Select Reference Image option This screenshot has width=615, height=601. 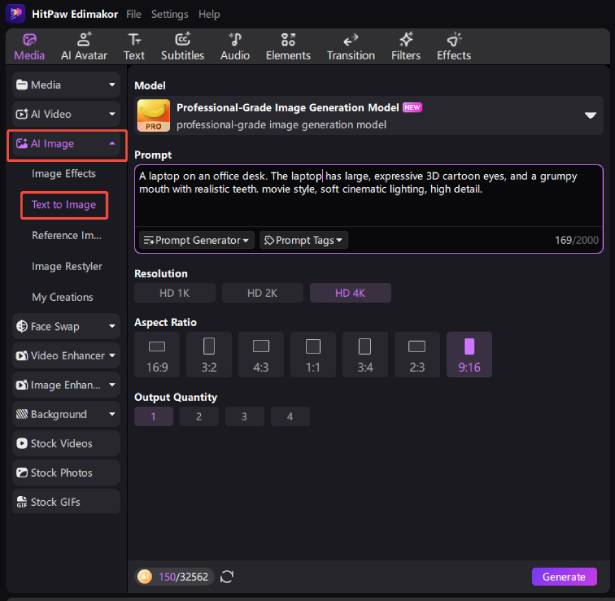67,235
